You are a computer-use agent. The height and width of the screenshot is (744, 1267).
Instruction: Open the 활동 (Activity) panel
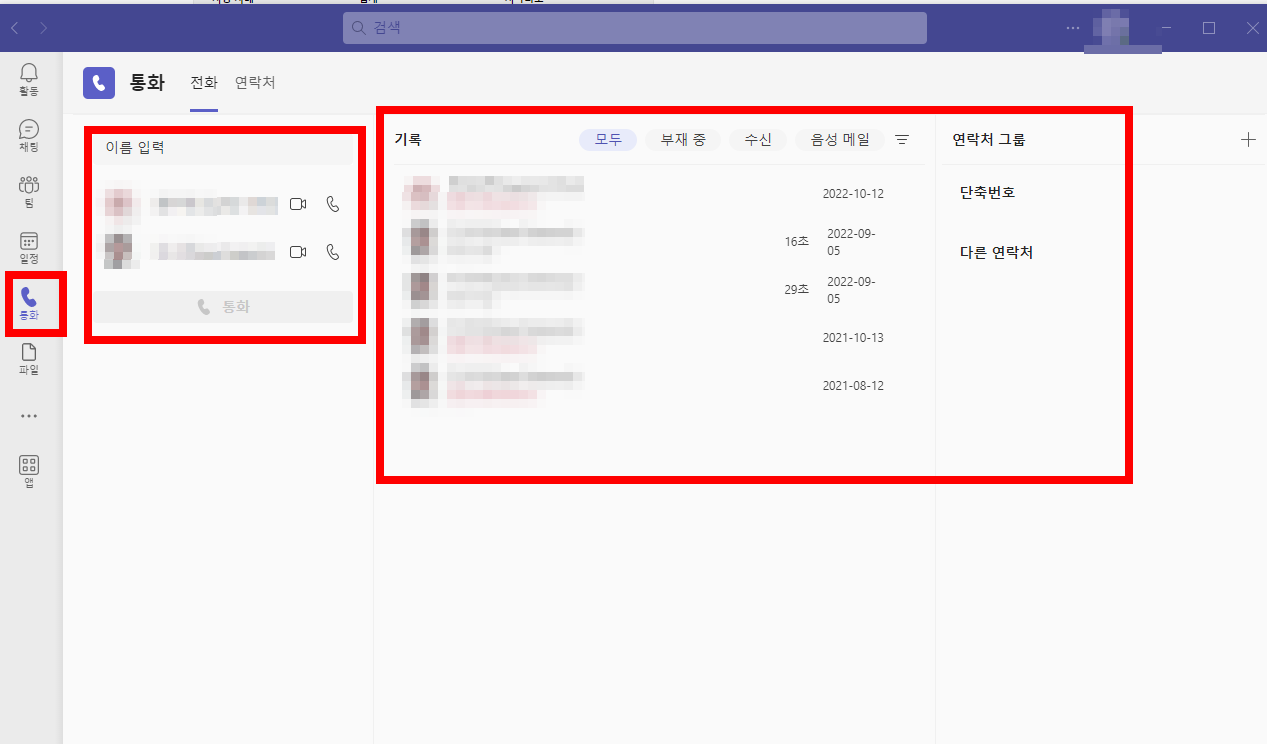28,79
